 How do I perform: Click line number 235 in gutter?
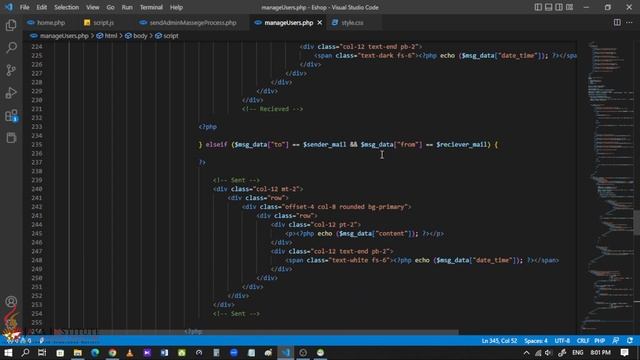(37, 144)
